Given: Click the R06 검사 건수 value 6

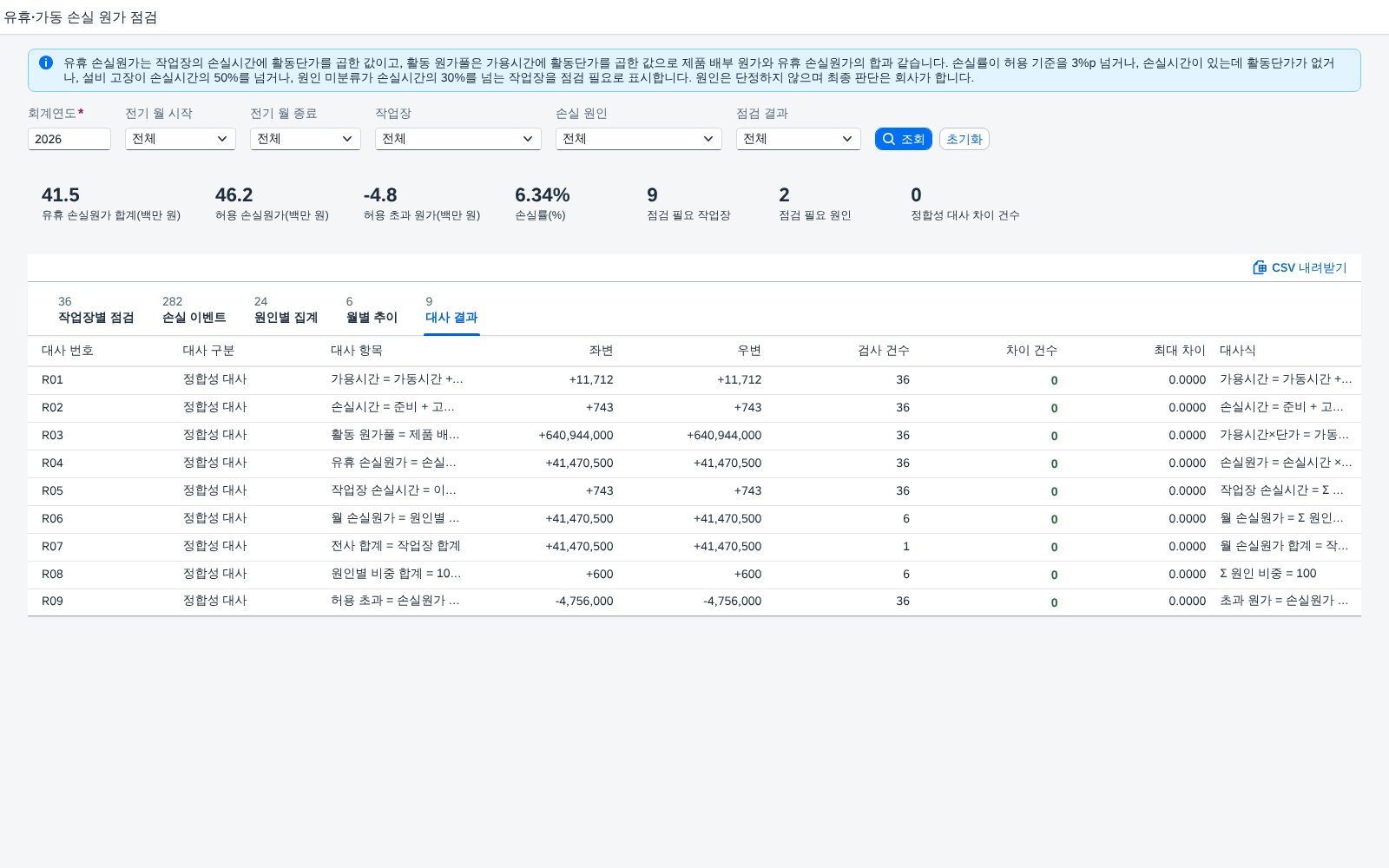Looking at the screenshot, I should (906, 518).
